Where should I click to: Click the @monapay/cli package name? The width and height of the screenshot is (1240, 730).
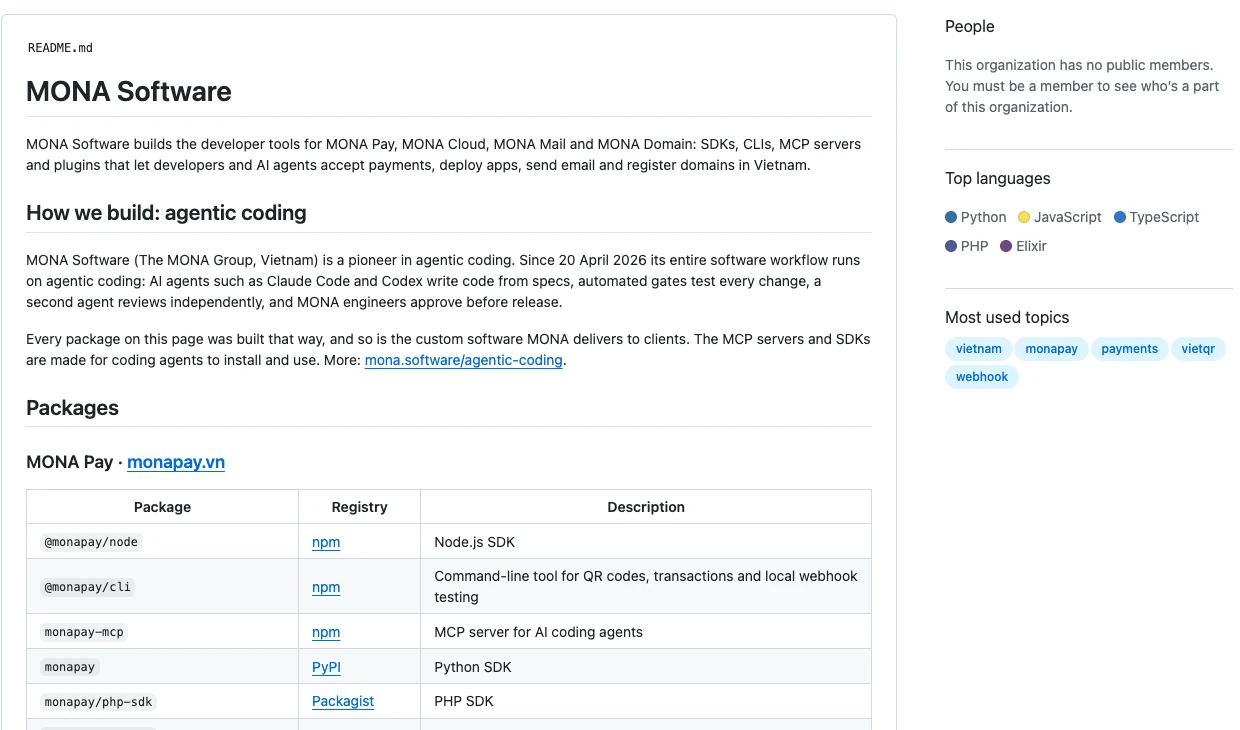[87, 587]
